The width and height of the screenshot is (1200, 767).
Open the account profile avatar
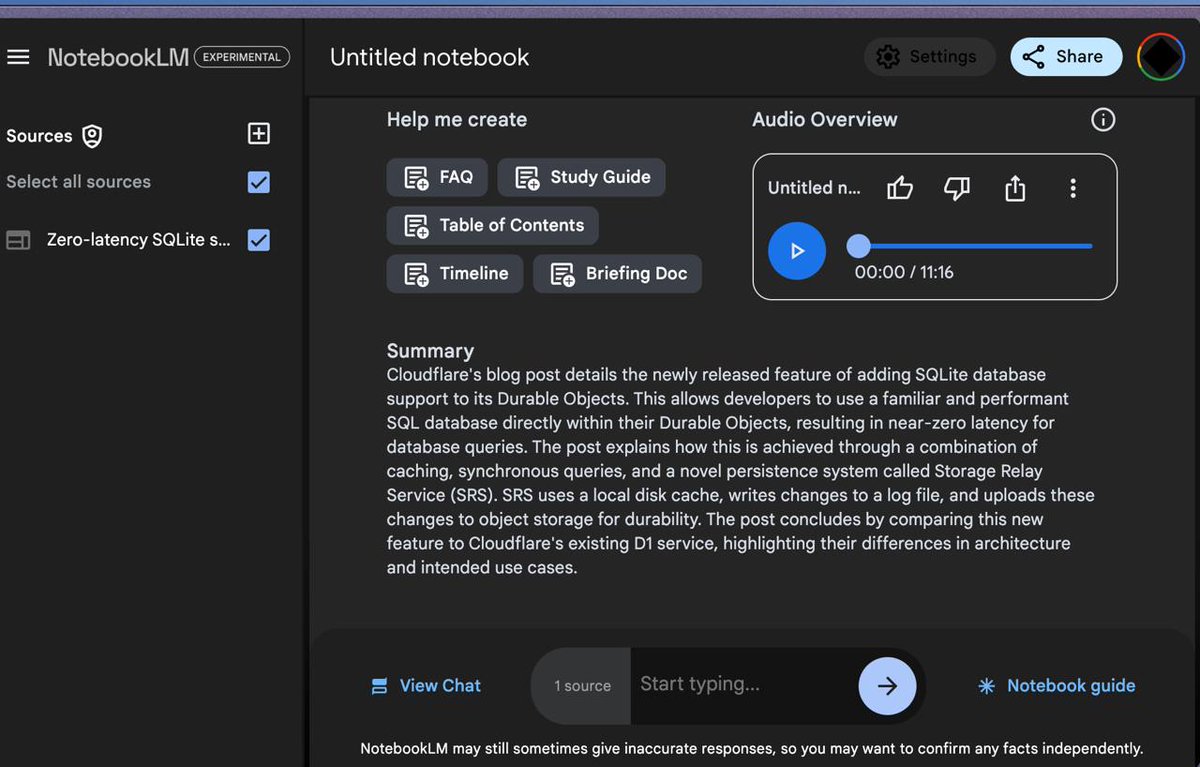coord(1161,57)
